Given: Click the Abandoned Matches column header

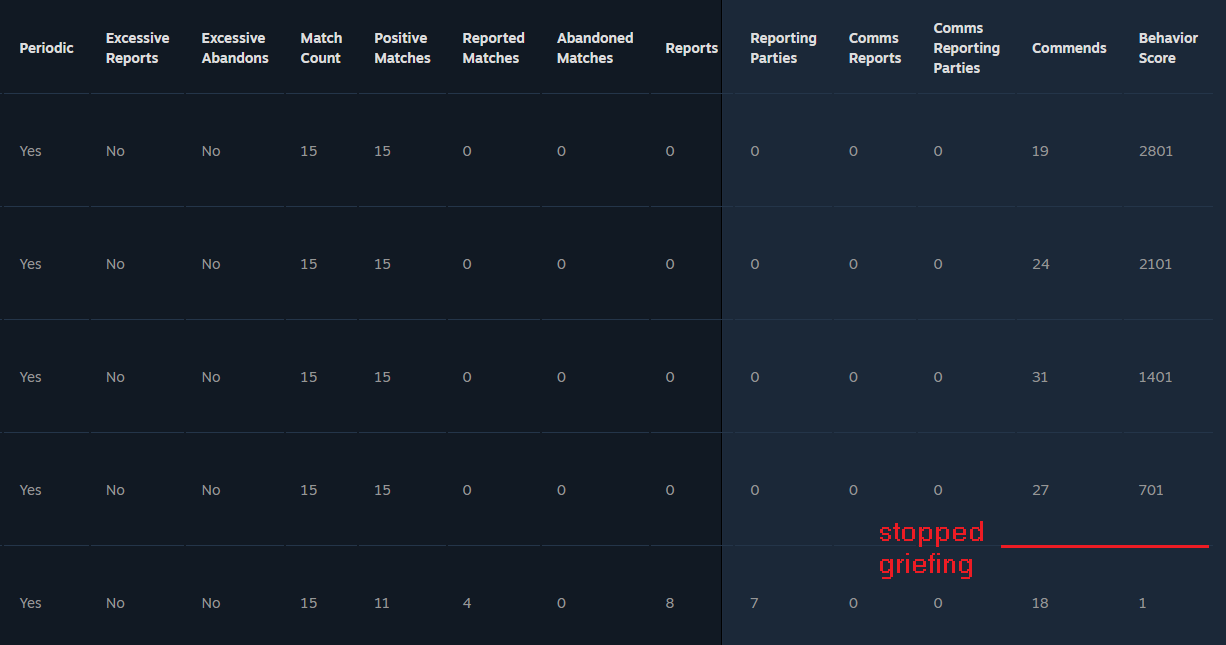Looking at the screenshot, I should tap(595, 48).
